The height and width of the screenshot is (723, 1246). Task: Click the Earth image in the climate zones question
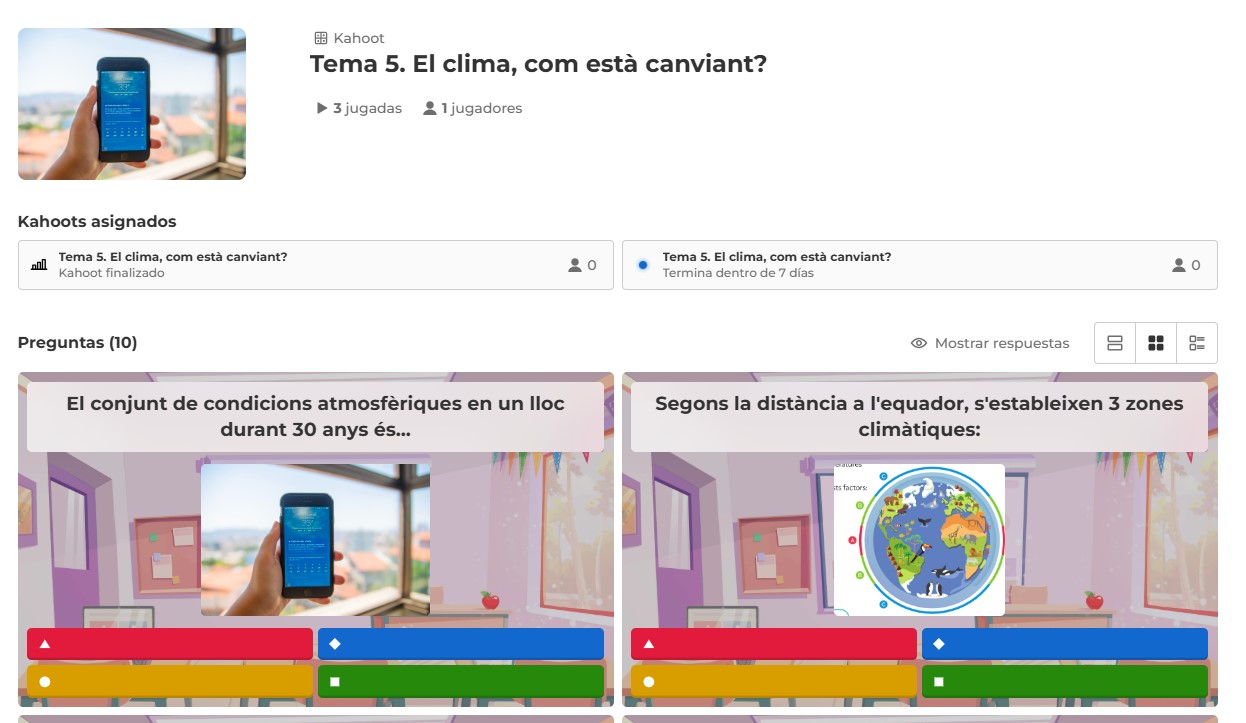coord(919,539)
